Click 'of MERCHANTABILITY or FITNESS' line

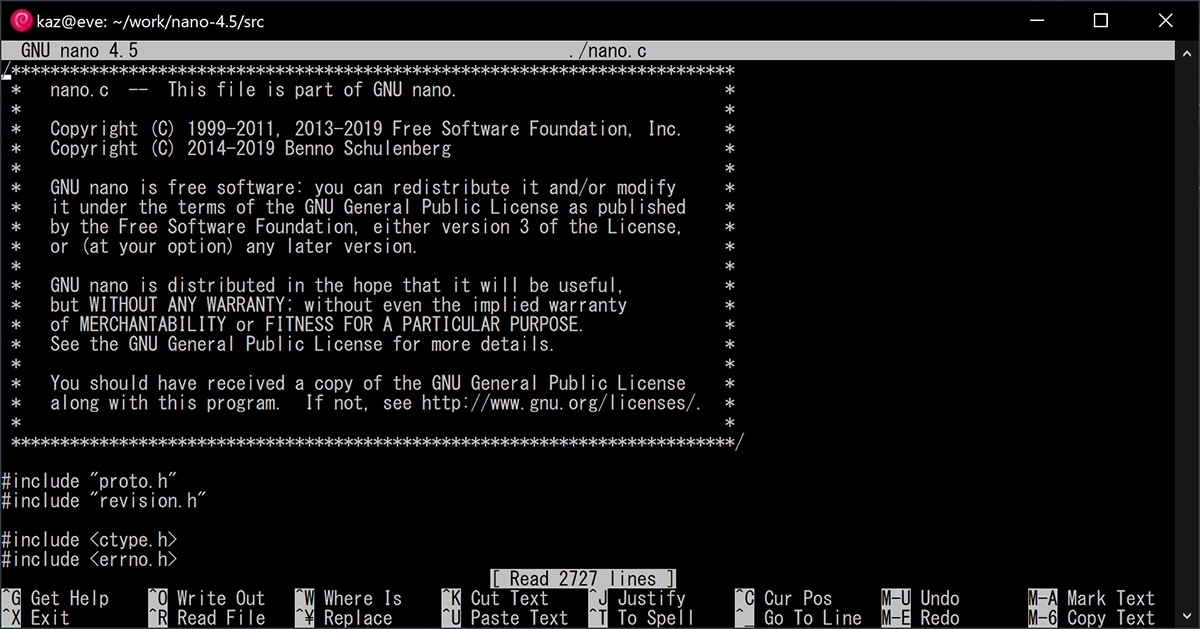coord(317,325)
